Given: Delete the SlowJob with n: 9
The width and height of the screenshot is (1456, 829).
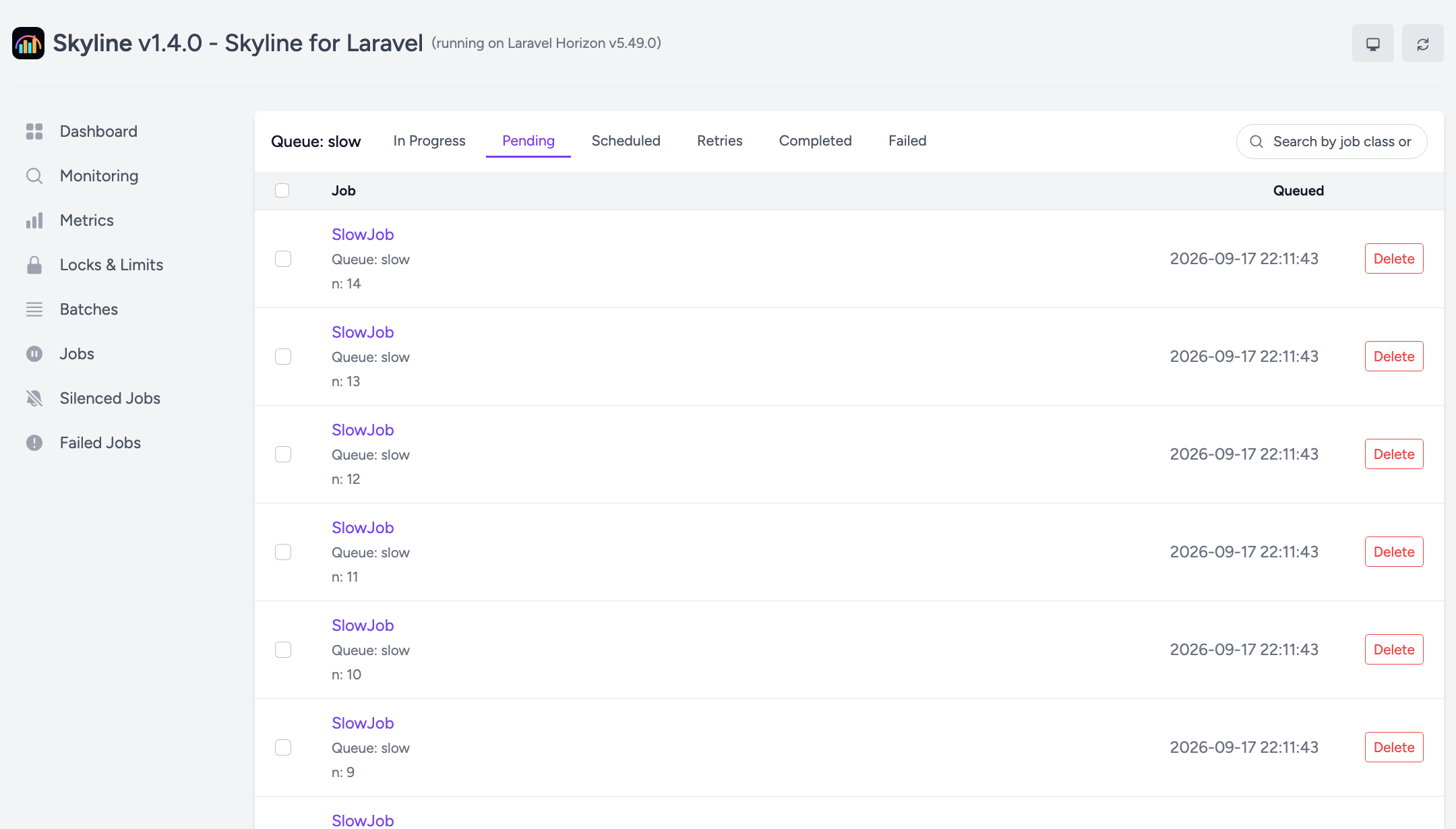Looking at the screenshot, I should pos(1394,747).
